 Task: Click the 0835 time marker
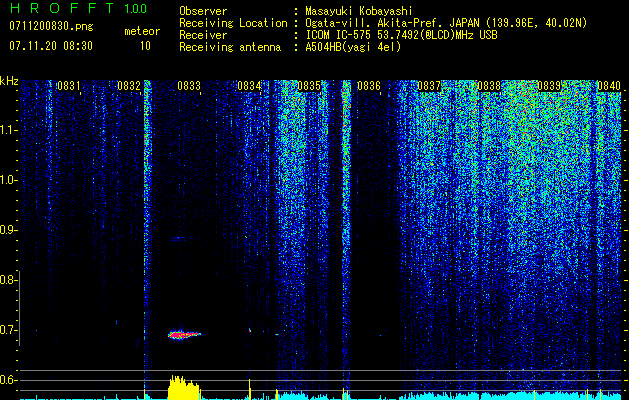[x=309, y=86]
